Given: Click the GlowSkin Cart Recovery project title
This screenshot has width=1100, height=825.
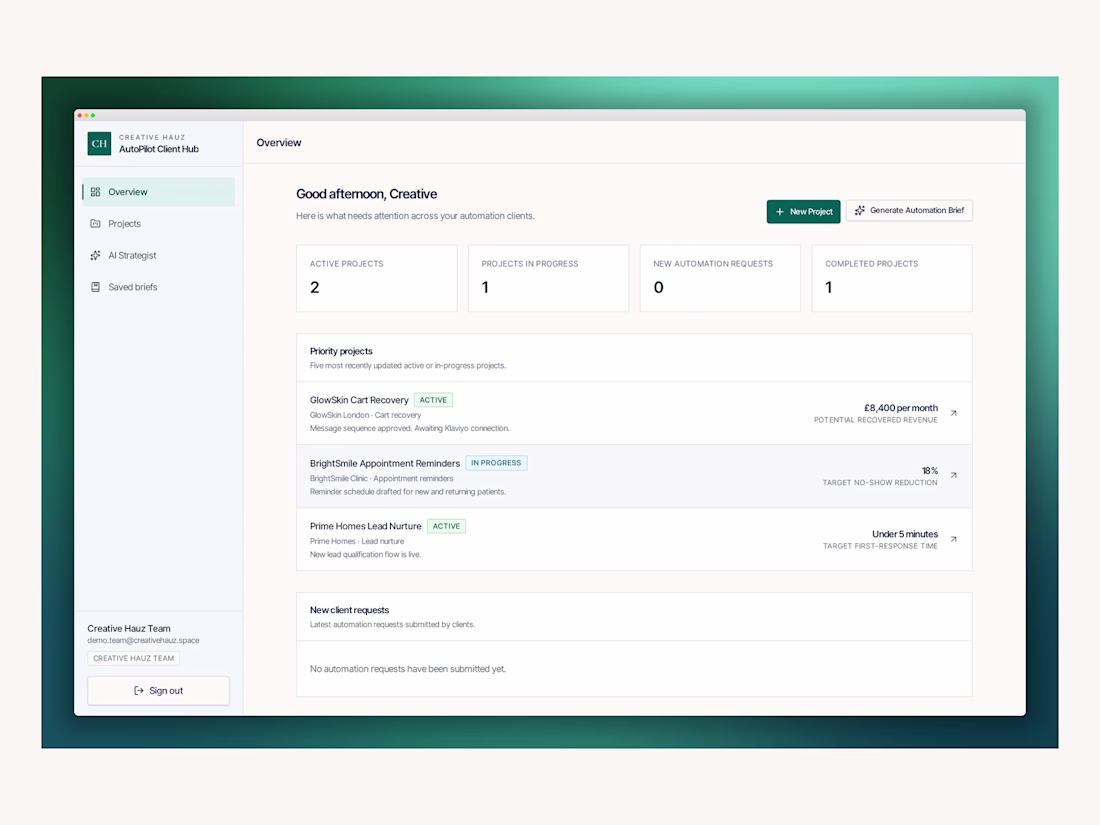Looking at the screenshot, I should point(359,400).
